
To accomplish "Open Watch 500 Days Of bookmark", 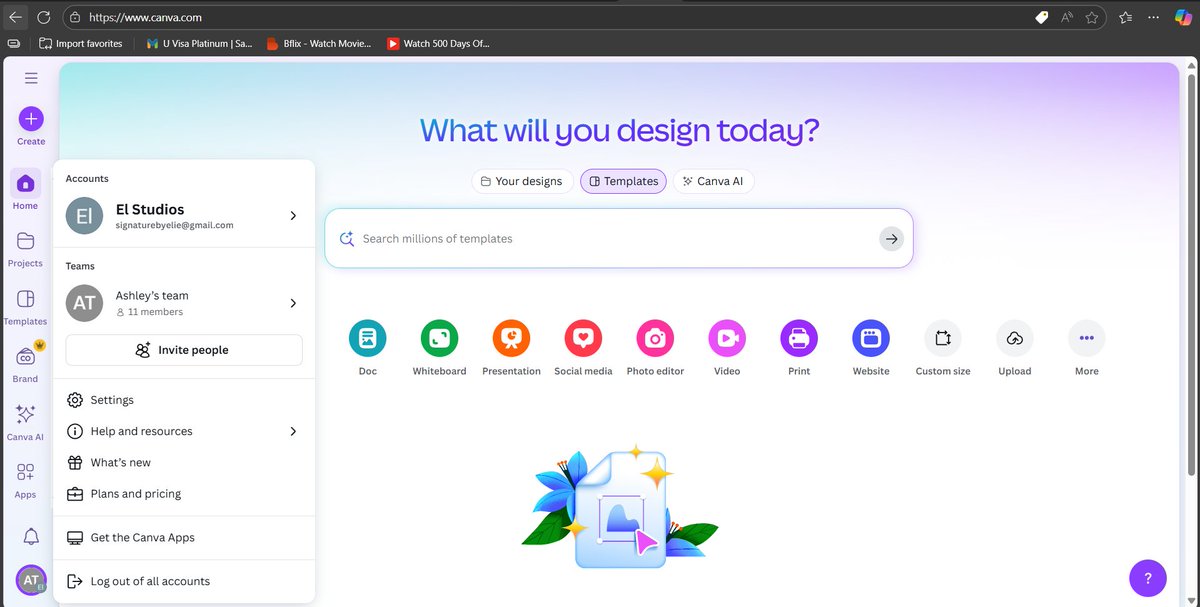I will point(439,43).
